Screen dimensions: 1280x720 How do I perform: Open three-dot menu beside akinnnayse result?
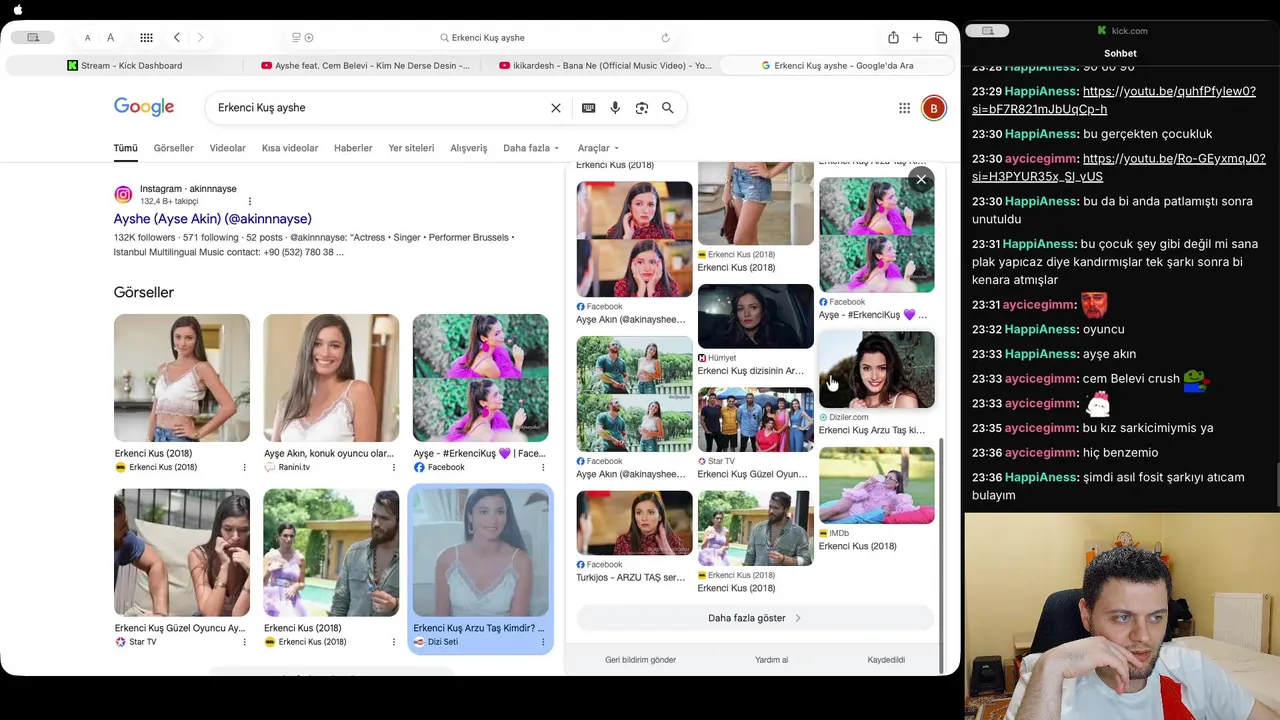pos(250,201)
